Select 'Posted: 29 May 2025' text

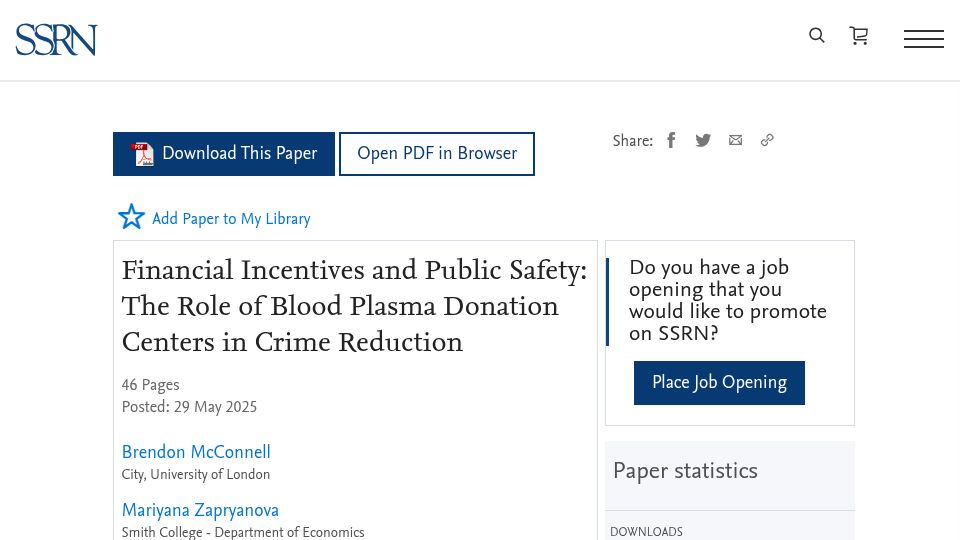[x=189, y=407]
